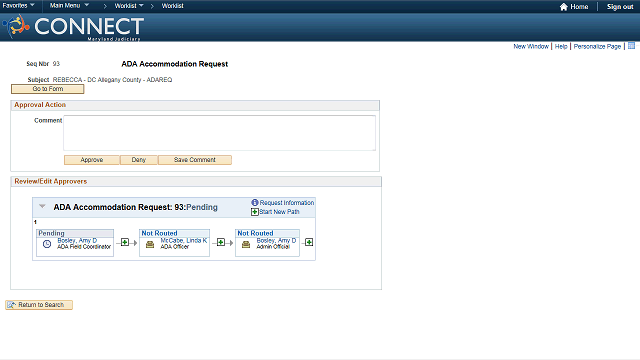Click the Start New Path plus icon
This screenshot has height=360, width=640.
[x=255, y=212]
